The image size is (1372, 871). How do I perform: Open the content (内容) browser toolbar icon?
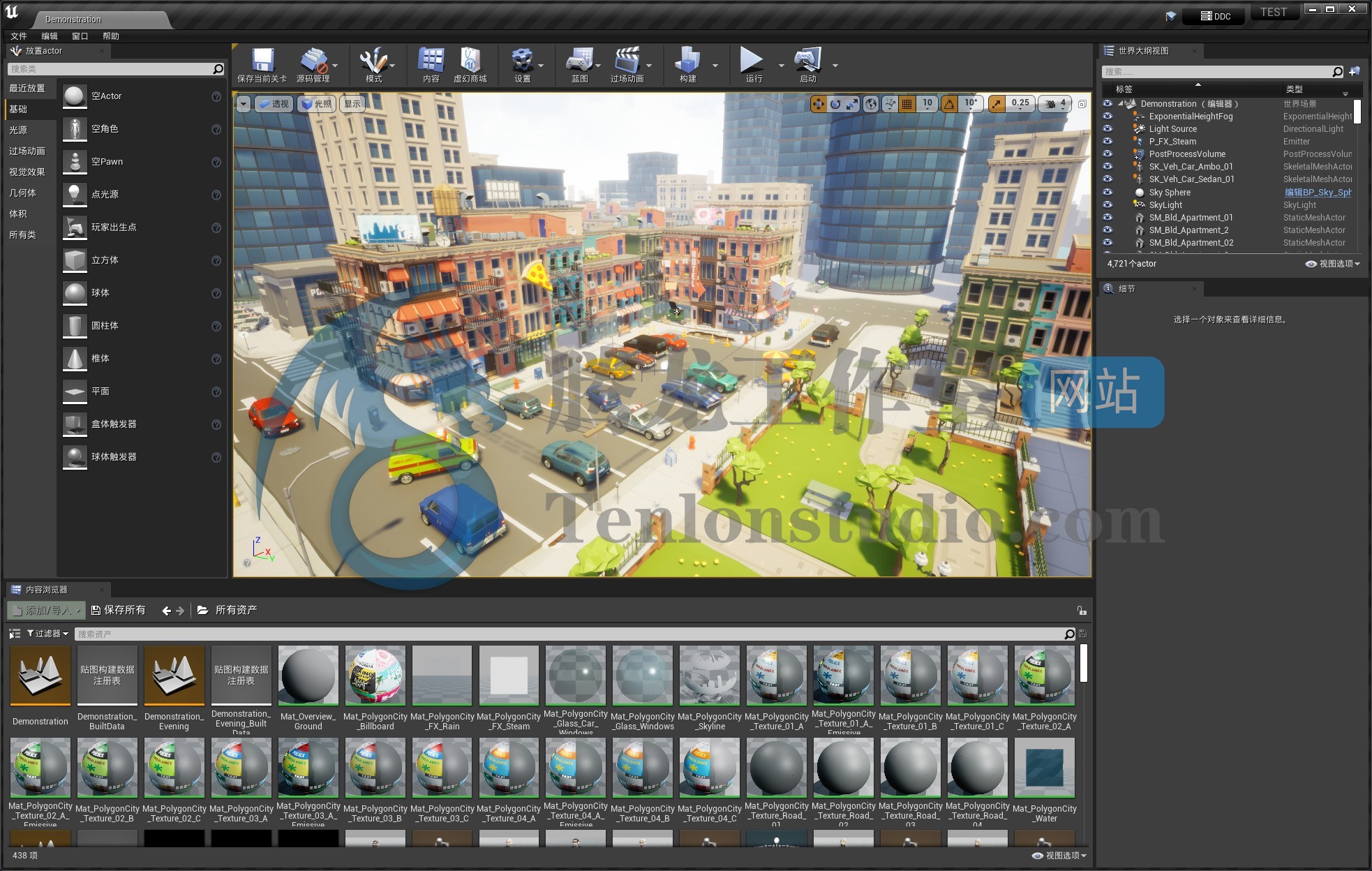[x=431, y=61]
